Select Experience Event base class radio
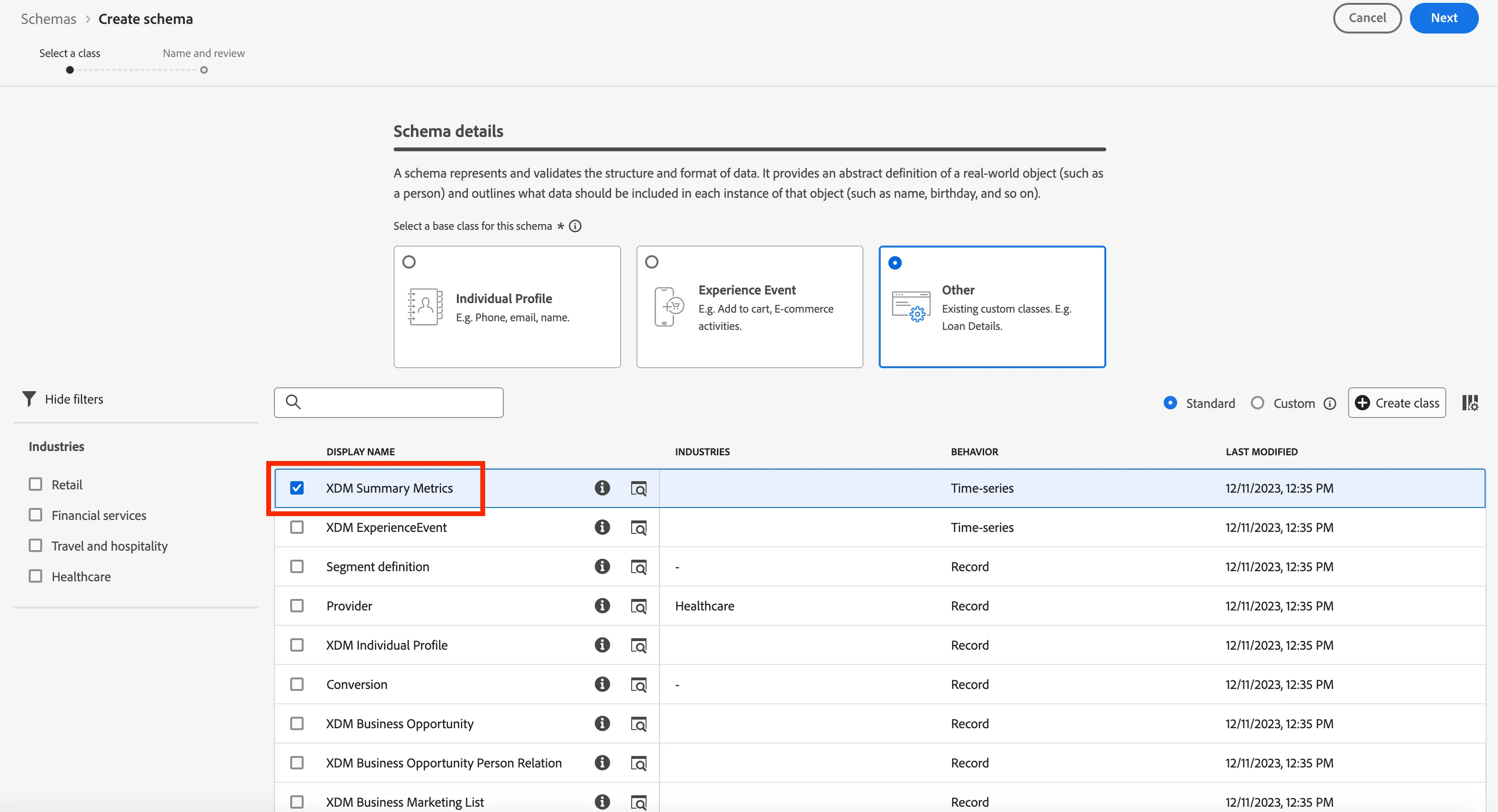Viewport: 1498px width, 812px height. [x=652, y=262]
